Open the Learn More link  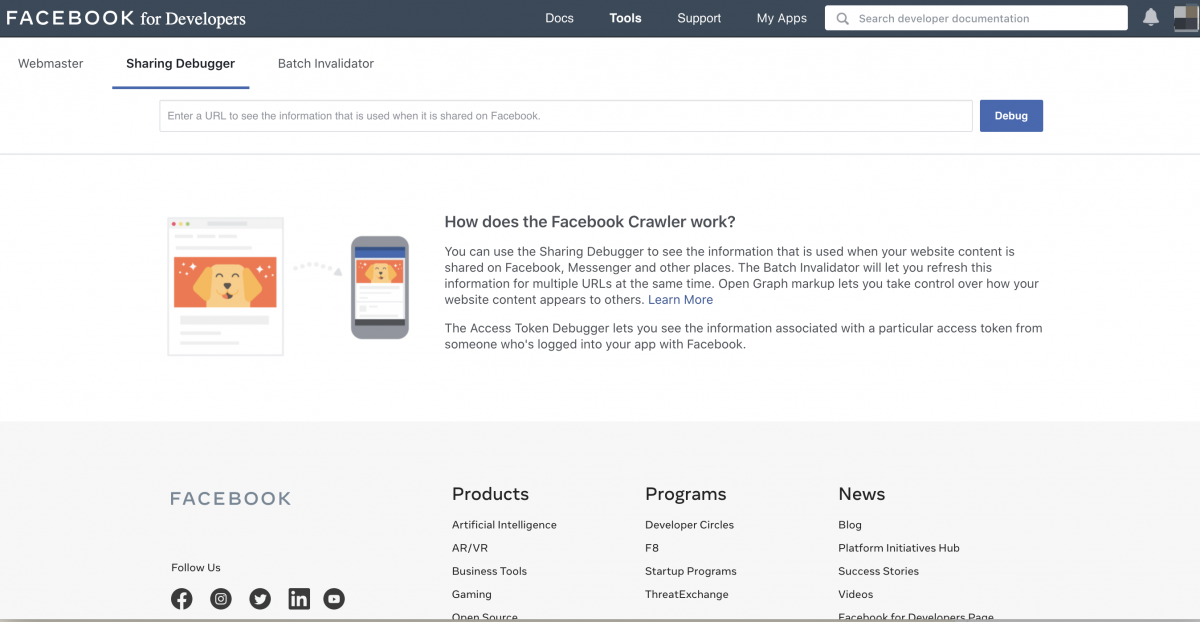tap(681, 299)
